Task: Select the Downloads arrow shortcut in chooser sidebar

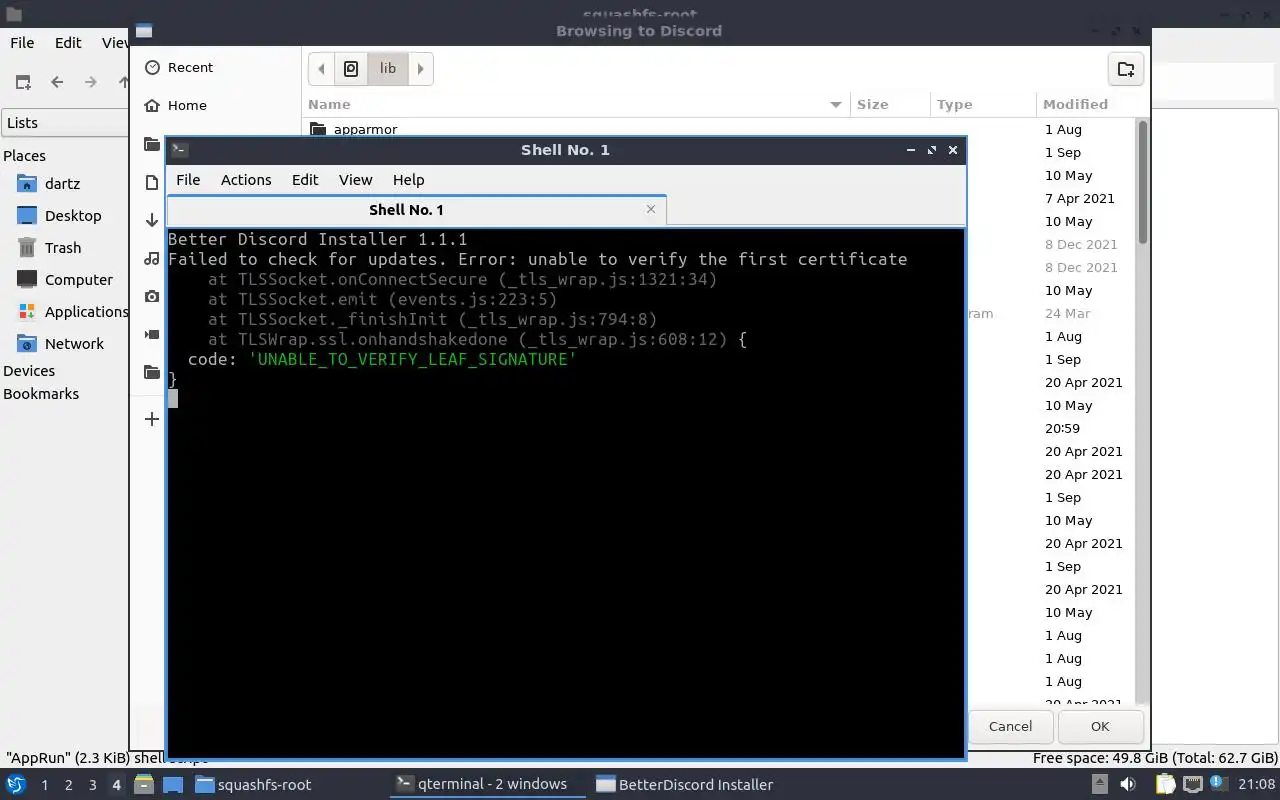Action: pyautogui.click(x=152, y=220)
